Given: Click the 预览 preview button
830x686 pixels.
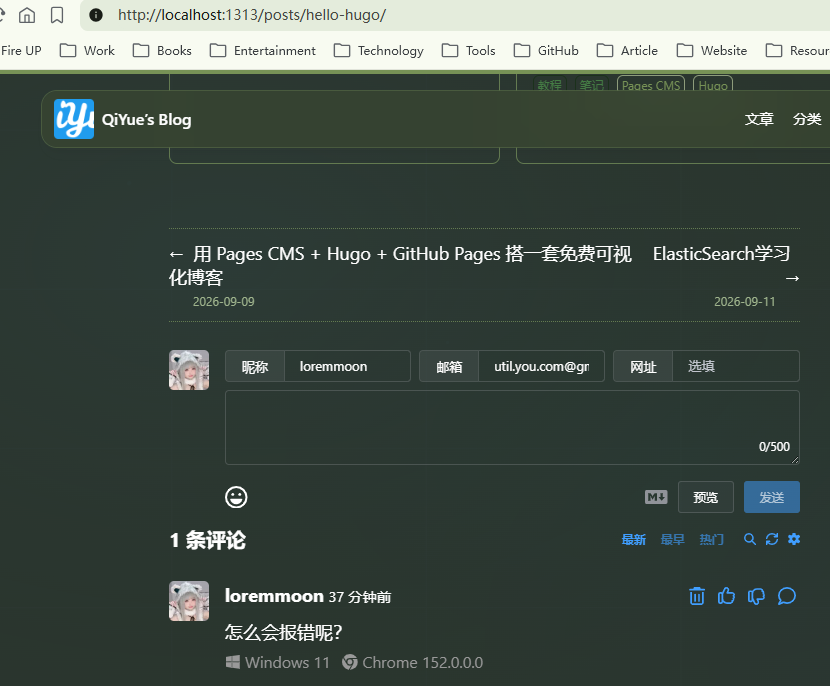Looking at the screenshot, I should pyautogui.click(x=706, y=497).
